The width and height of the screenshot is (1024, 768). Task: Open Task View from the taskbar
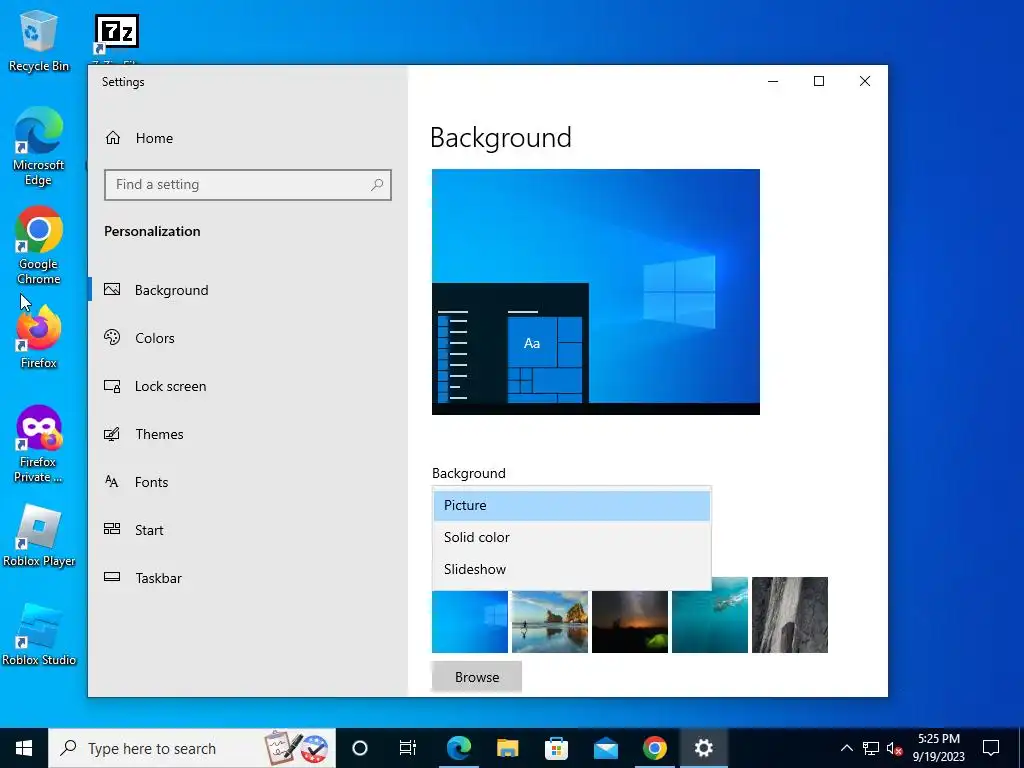pyautogui.click(x=408, y=748)
